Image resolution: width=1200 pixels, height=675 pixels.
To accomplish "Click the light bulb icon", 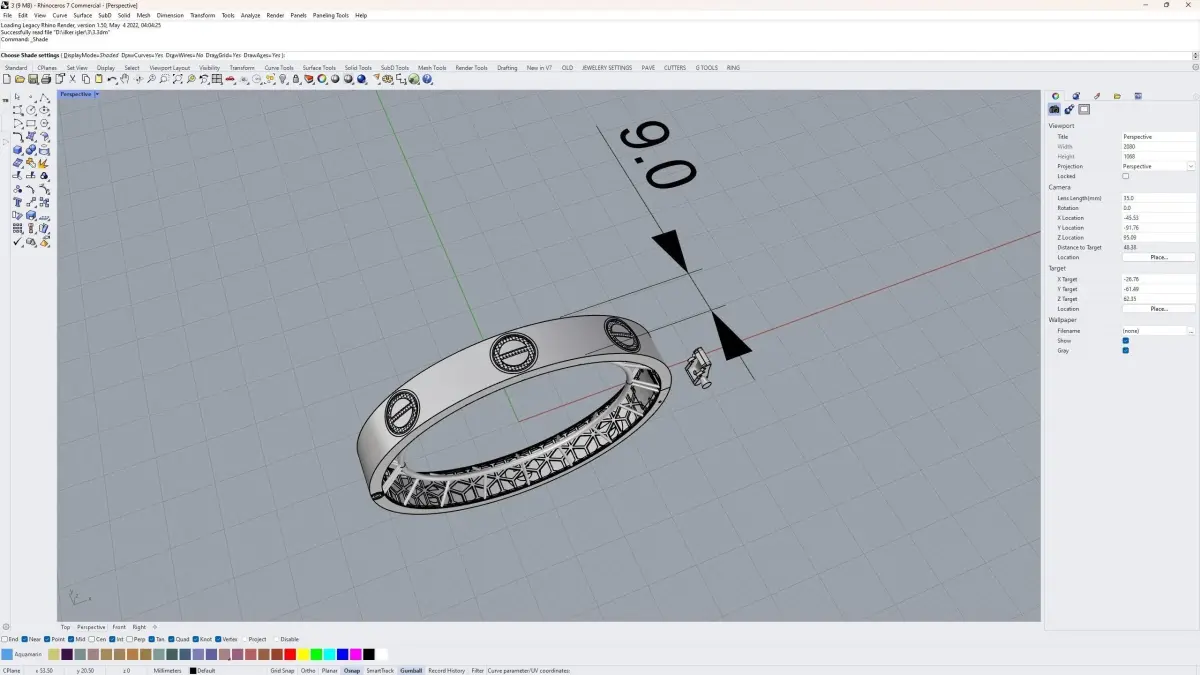I will (282, 79).
